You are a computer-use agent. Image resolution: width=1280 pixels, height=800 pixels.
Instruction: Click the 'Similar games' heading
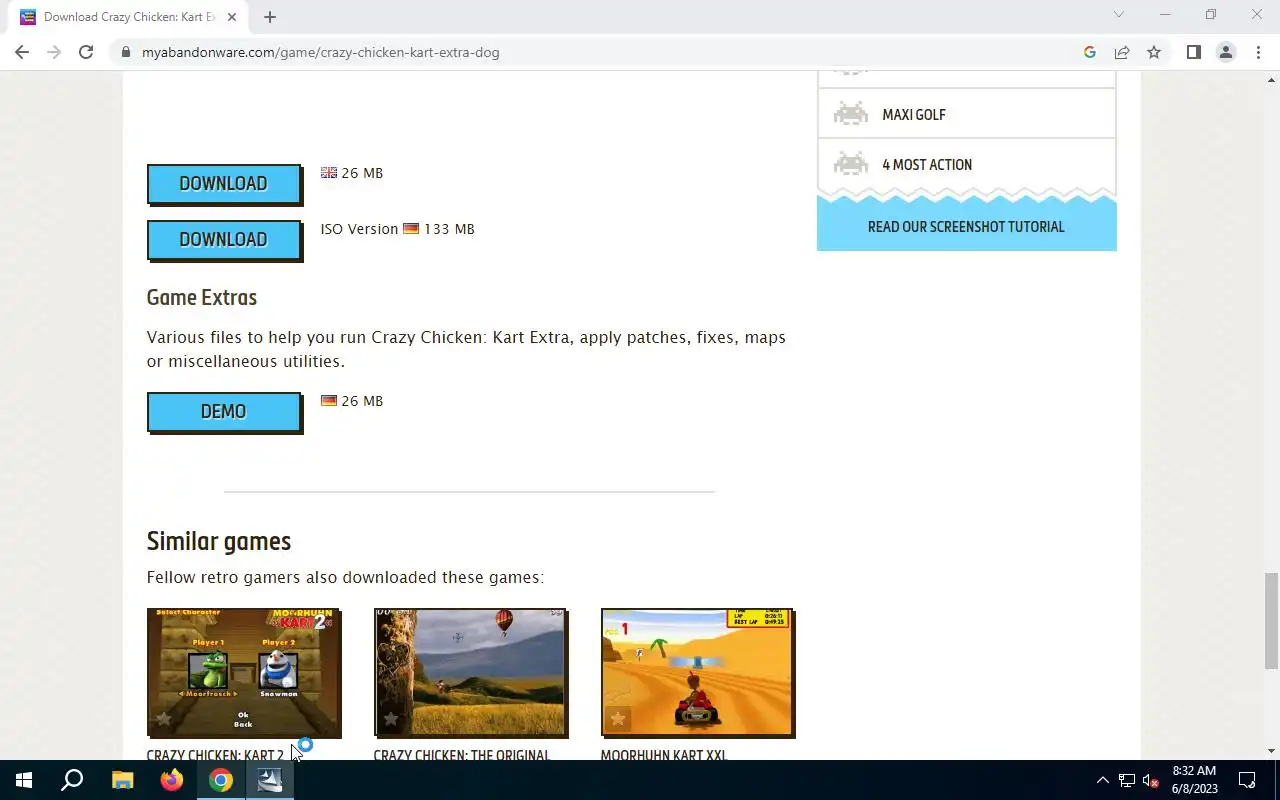[219, 541]
